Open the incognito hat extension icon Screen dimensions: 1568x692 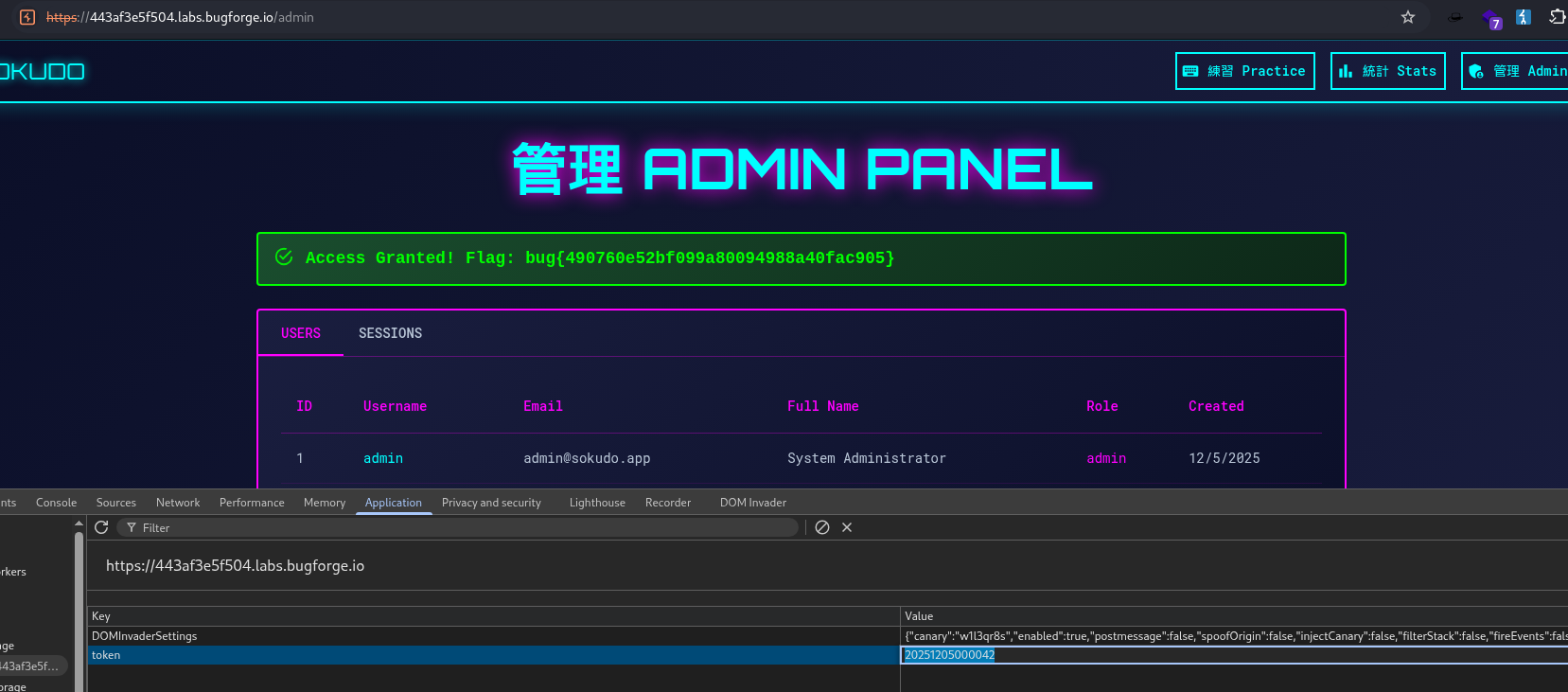tap(1455, 17)
